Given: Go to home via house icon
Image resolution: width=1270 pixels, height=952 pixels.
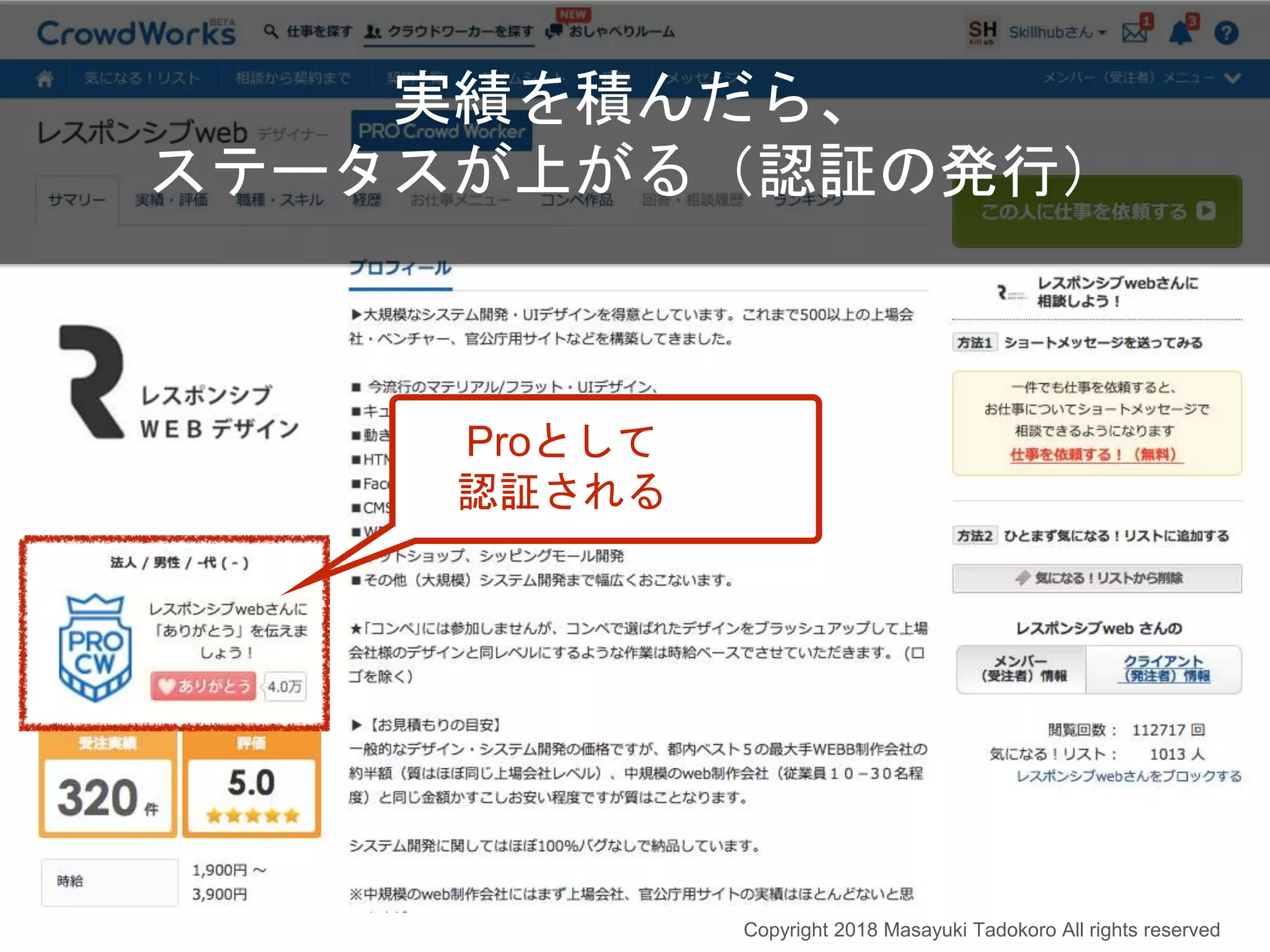Looking at the screenshot, I should [x=45, y=79].
